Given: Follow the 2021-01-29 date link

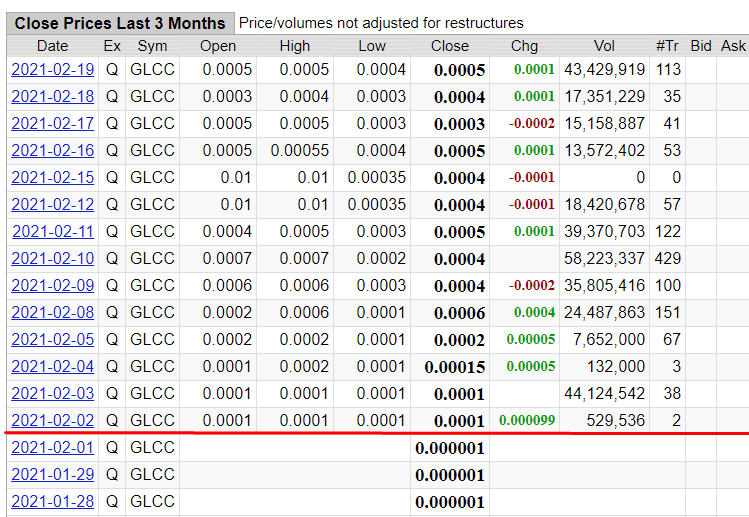Looking at the screenshot, I should (52, 475).
